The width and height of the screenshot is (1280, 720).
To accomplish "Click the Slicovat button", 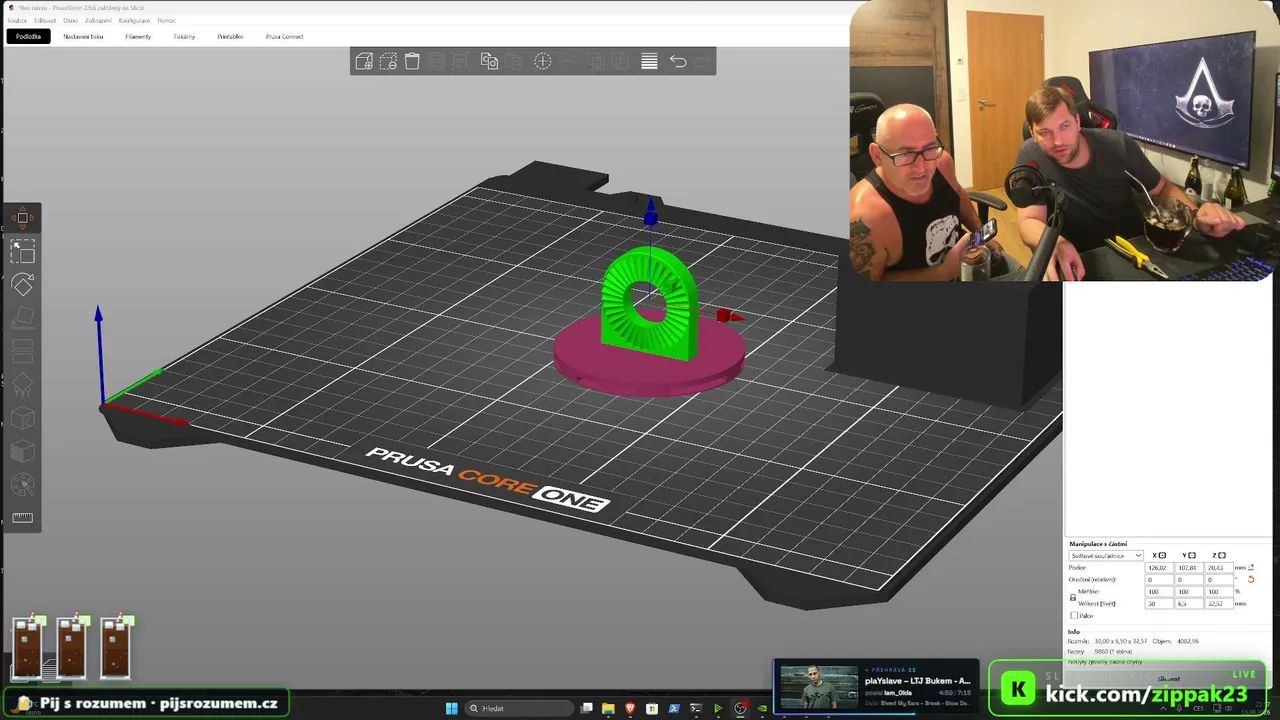I will [1168, 678].
